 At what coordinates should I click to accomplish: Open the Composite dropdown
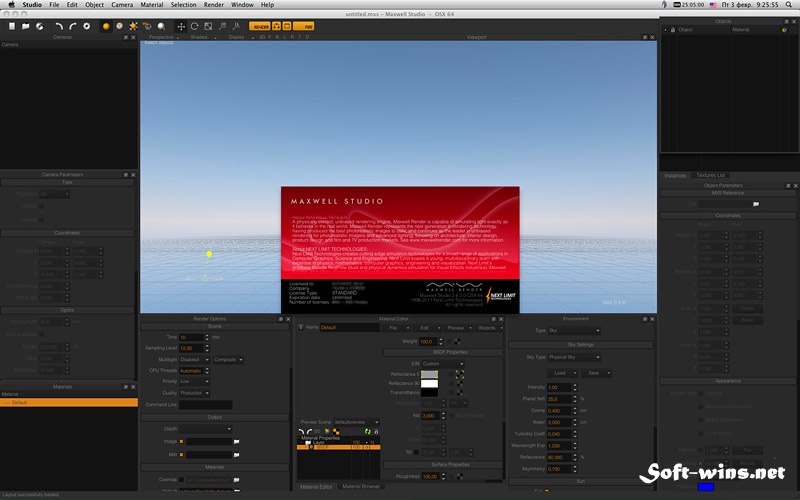pos(228,360)
